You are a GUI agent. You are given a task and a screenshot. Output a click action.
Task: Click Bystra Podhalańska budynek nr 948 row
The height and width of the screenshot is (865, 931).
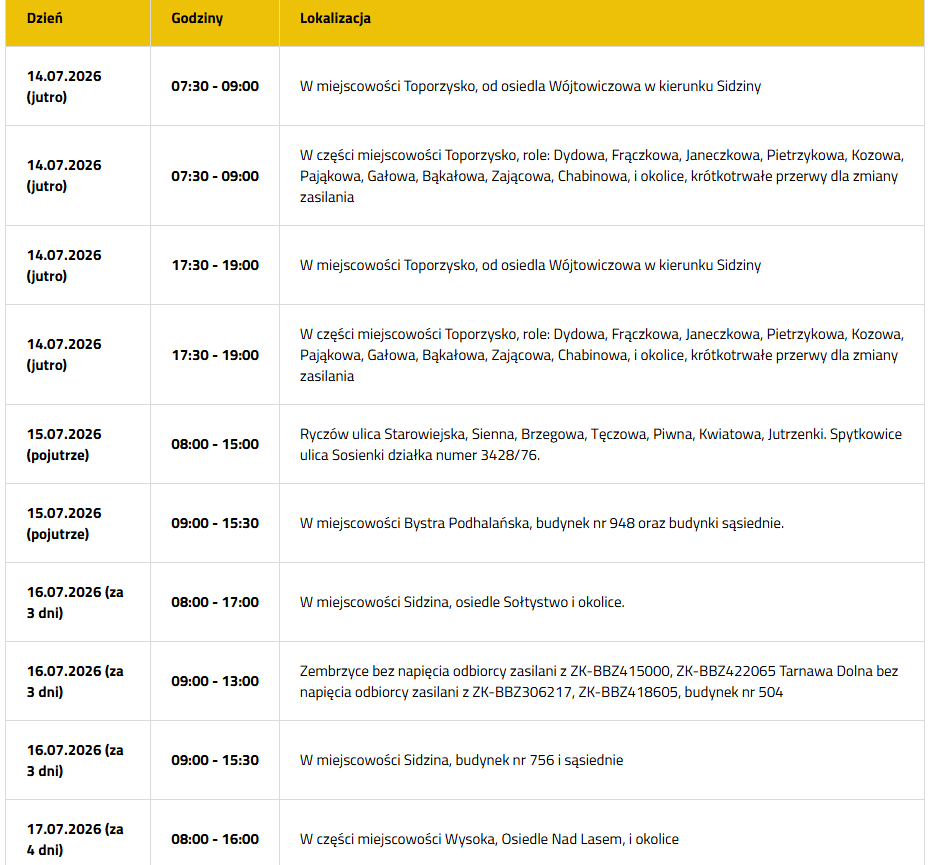point(465,523)
